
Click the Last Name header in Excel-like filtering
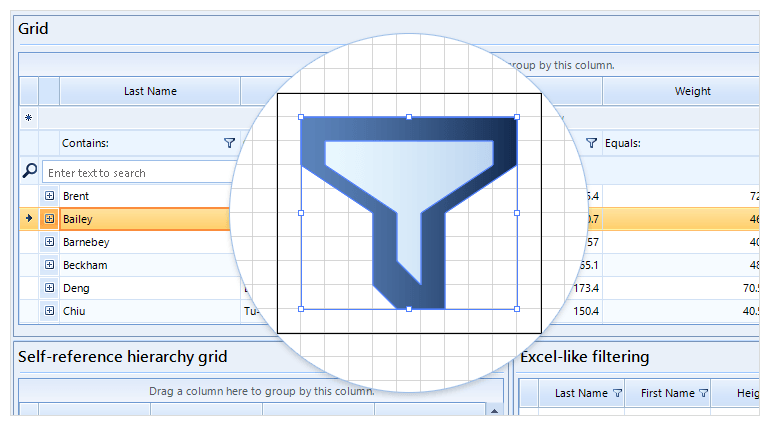coord(581,393)
